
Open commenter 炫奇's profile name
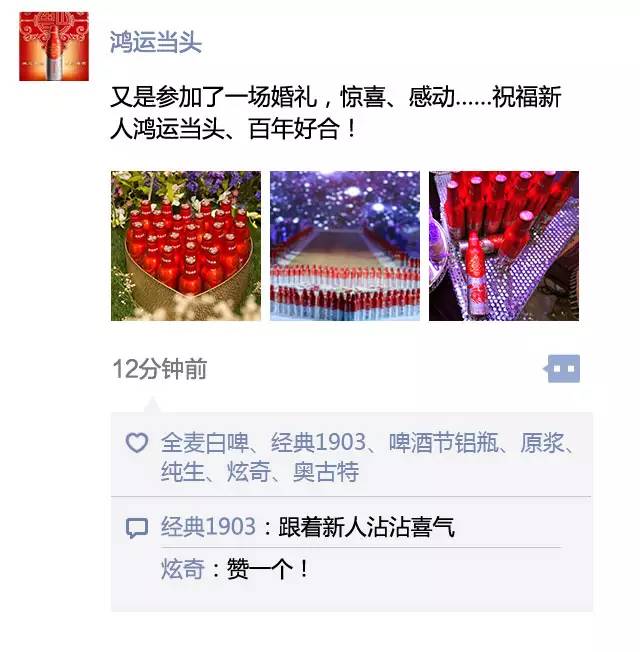pos(183,569)
